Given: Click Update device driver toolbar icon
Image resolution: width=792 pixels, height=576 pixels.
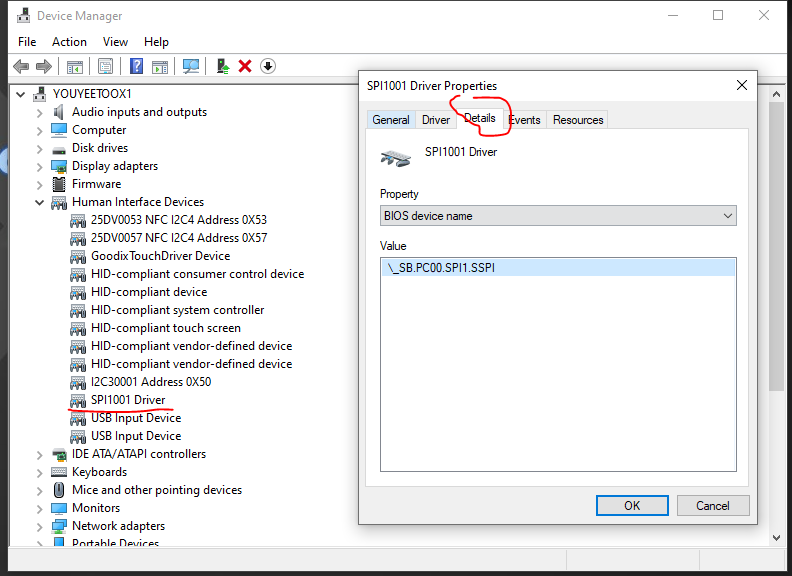Looking at the screenshot, I should click(224, 67).
